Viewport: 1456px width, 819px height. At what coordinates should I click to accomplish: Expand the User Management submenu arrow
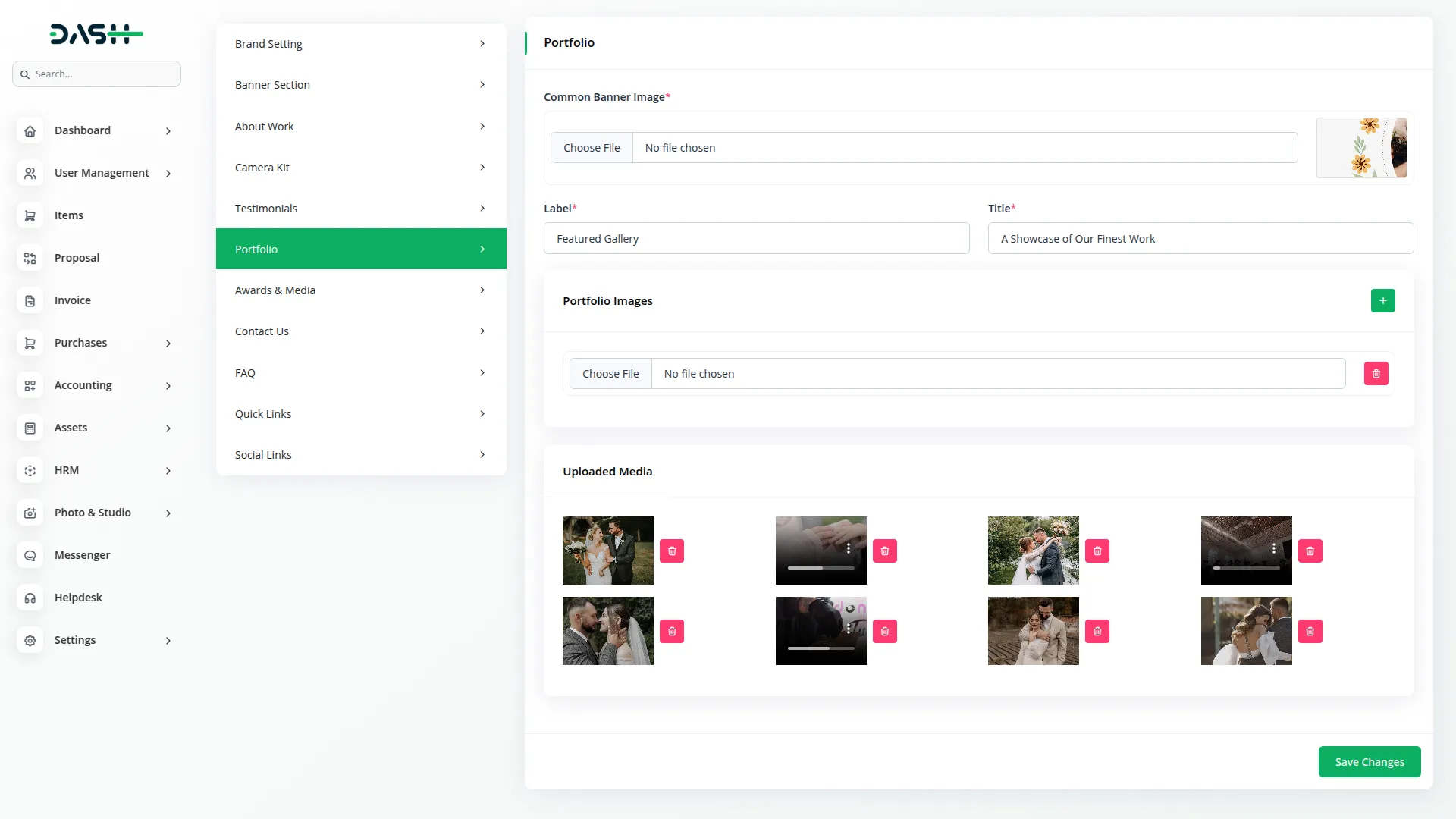168,174
